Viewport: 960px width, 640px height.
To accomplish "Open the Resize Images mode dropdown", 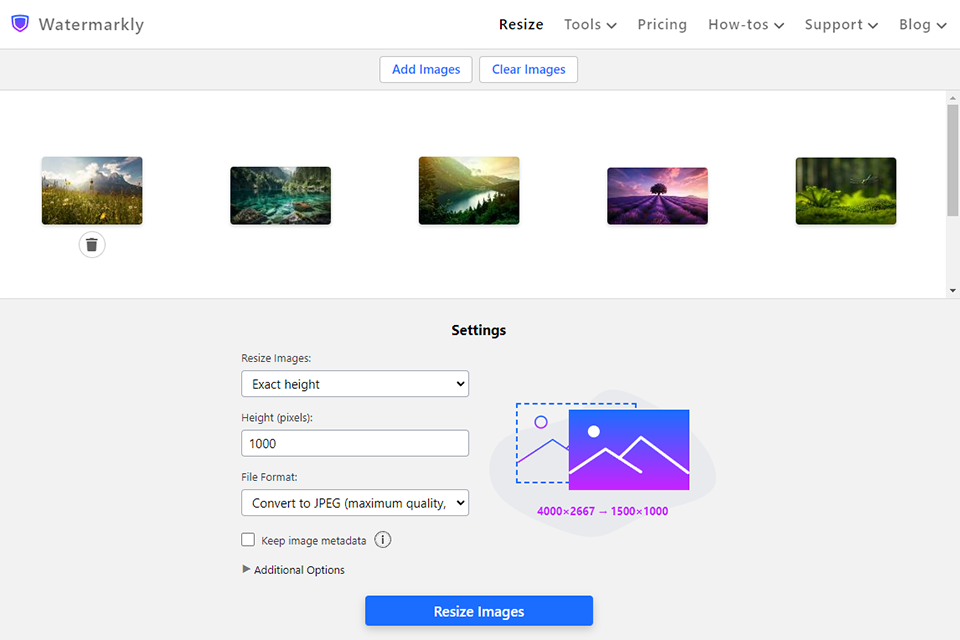I will (x=355, y=384).
